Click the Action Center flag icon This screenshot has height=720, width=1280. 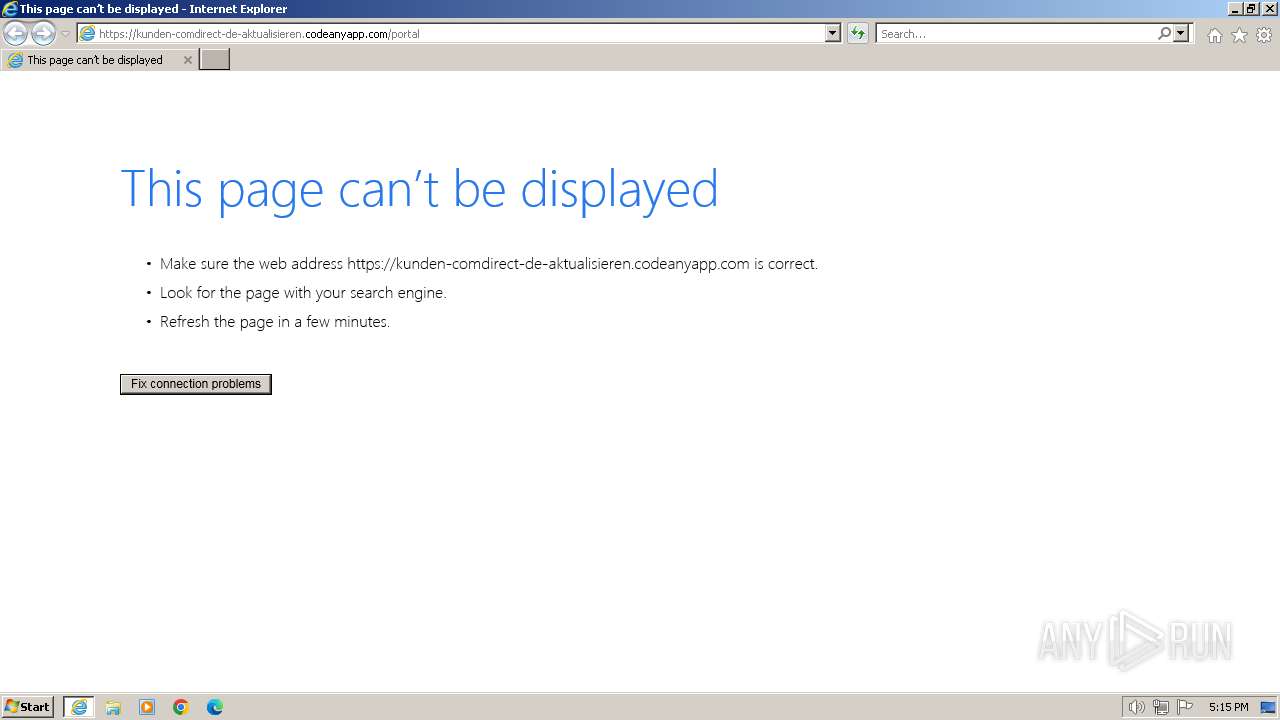1185,707
